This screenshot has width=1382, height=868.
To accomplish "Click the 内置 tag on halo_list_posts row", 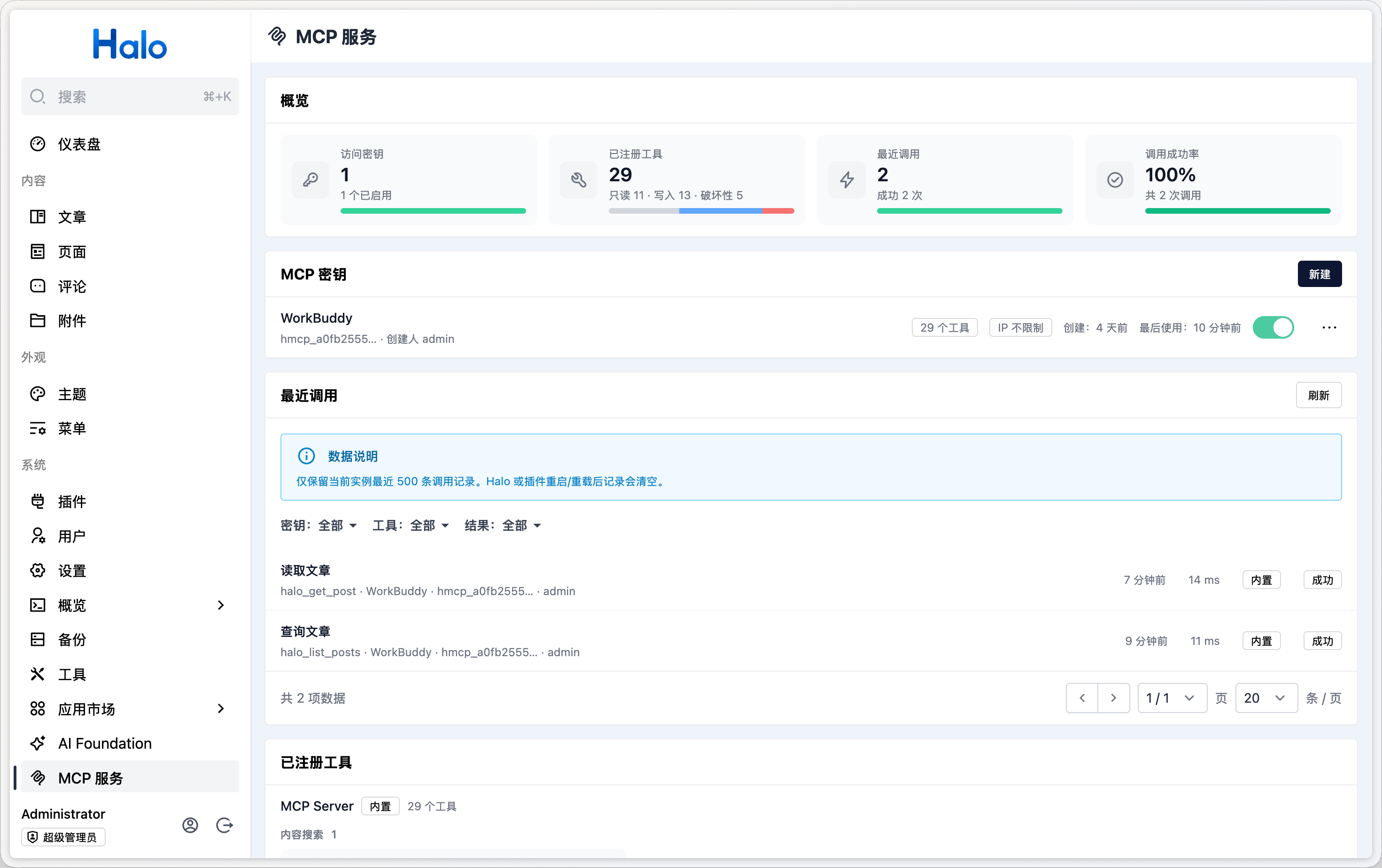I will click(x=1261, y=641).
